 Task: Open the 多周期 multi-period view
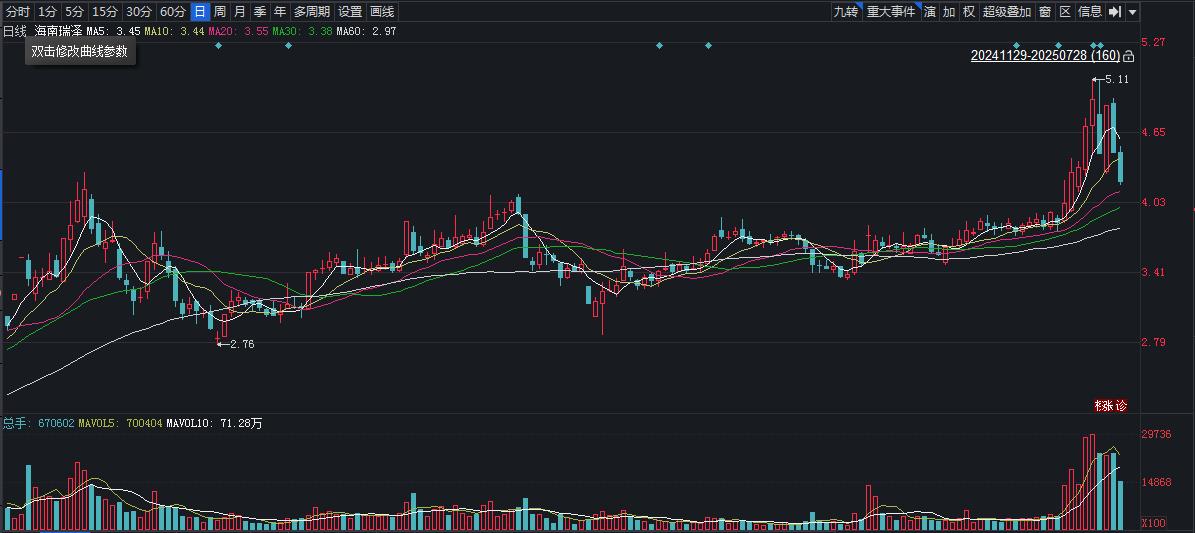pyautogui.click(x=312, y=11)
